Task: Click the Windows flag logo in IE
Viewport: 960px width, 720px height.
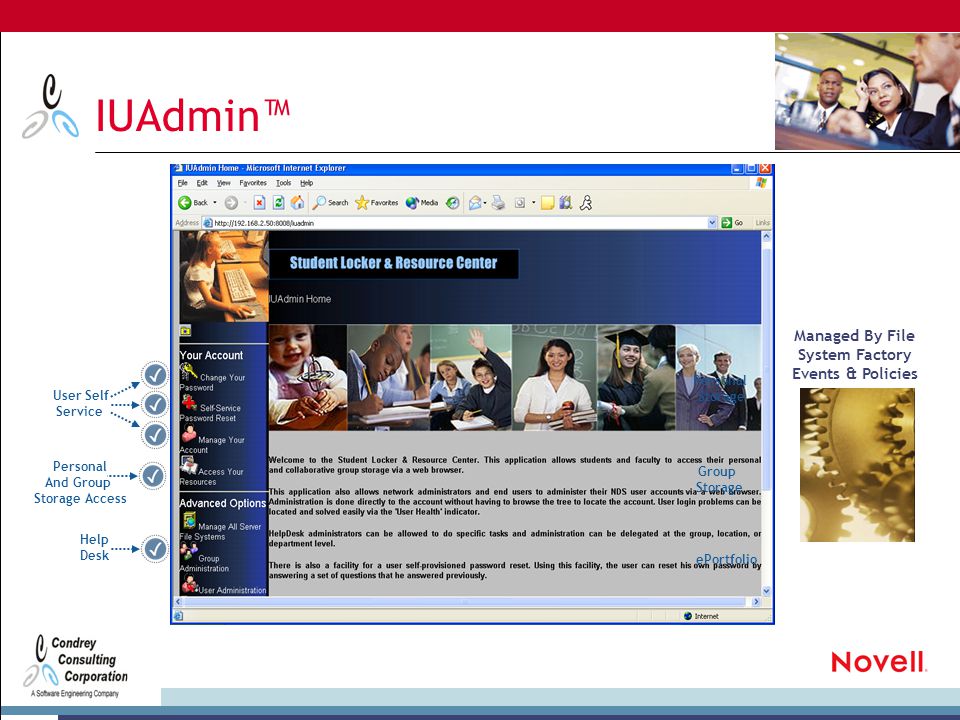Action: pyautogui.click(x=762, y=182)
